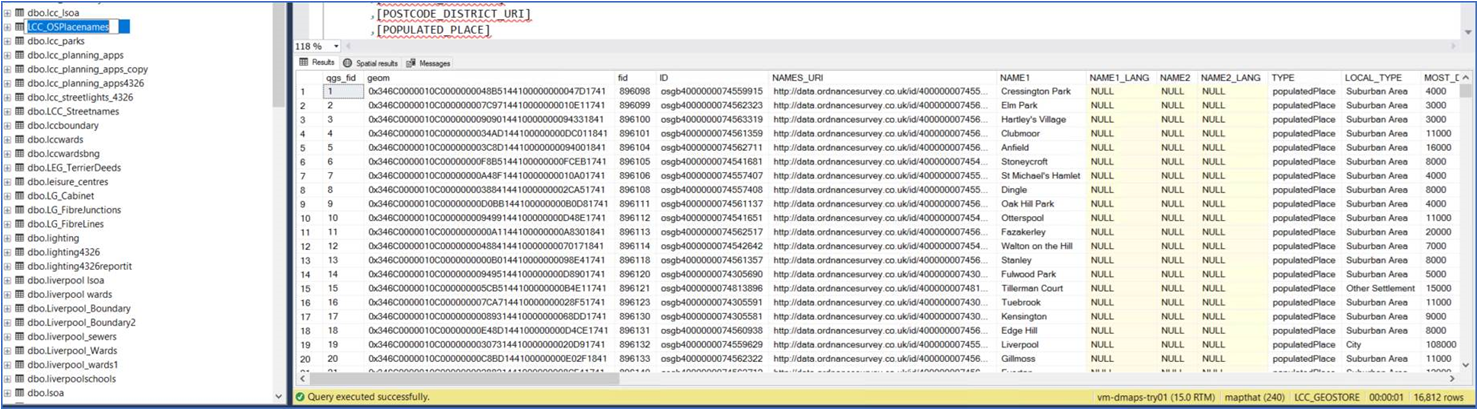Switch to the Messages tab
The height and width of the screenshot is (411, 1479).
click(429, 62)
